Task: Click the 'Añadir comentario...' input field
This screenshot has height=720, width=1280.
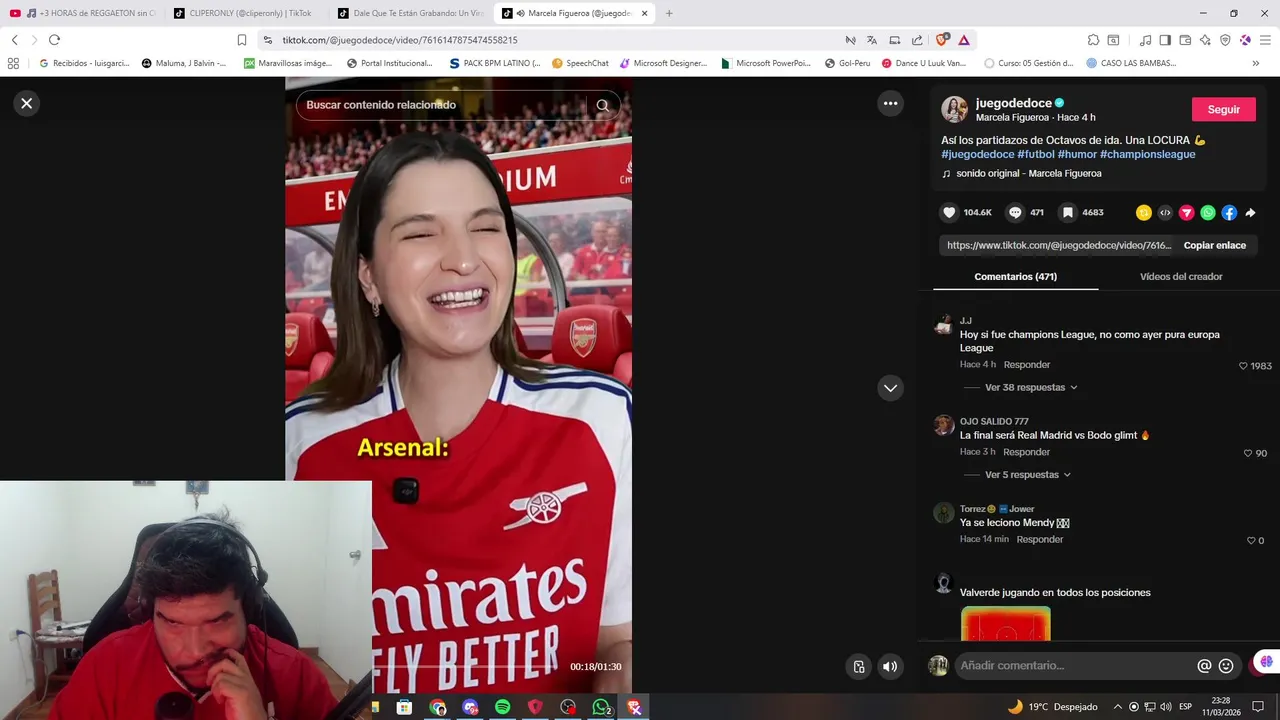Action: tap(1075, 666)
